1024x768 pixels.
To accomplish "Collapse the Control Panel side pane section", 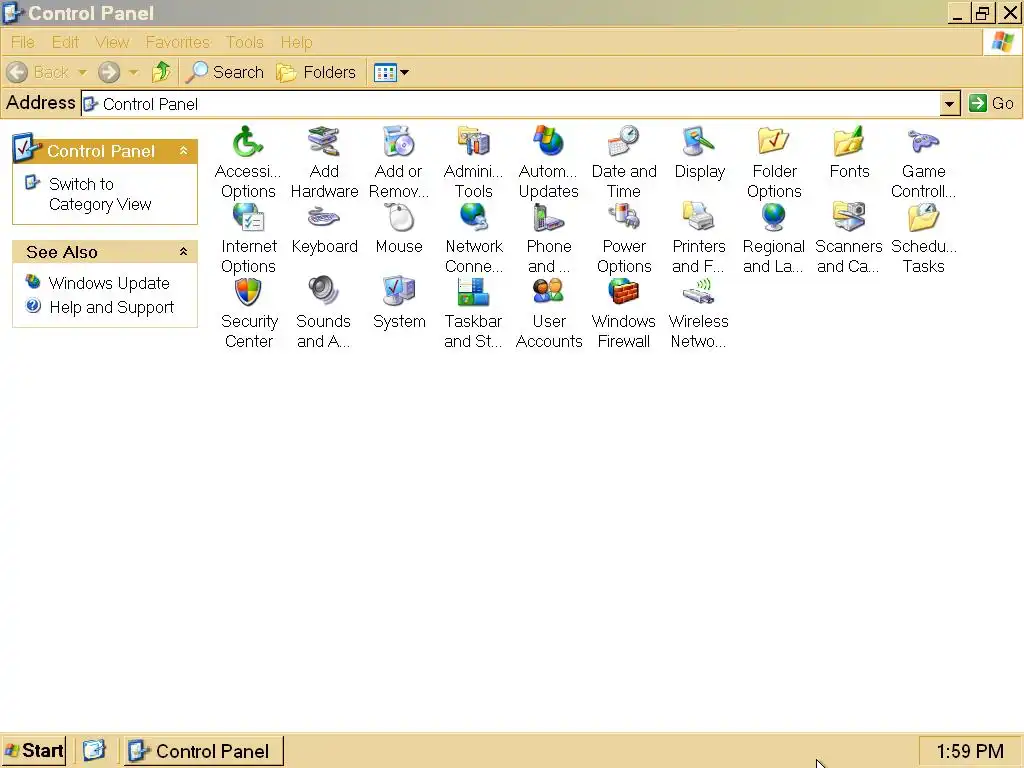I will [184, 151].
